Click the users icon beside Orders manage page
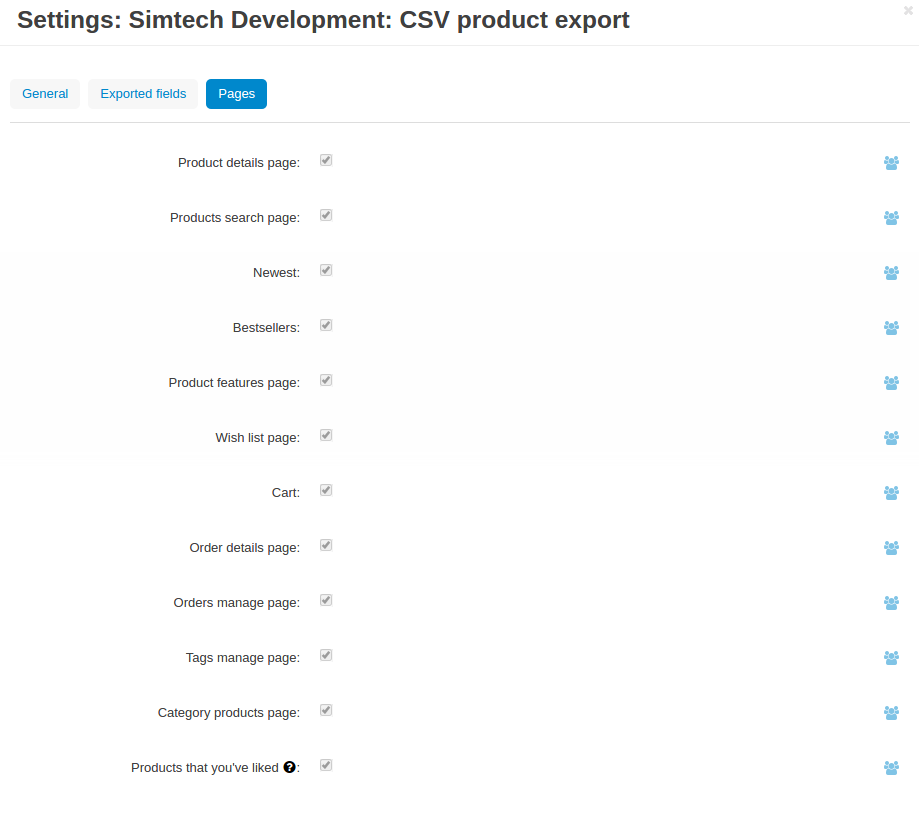919x839 pixels. pyautogui.click(x=891, y=603)
